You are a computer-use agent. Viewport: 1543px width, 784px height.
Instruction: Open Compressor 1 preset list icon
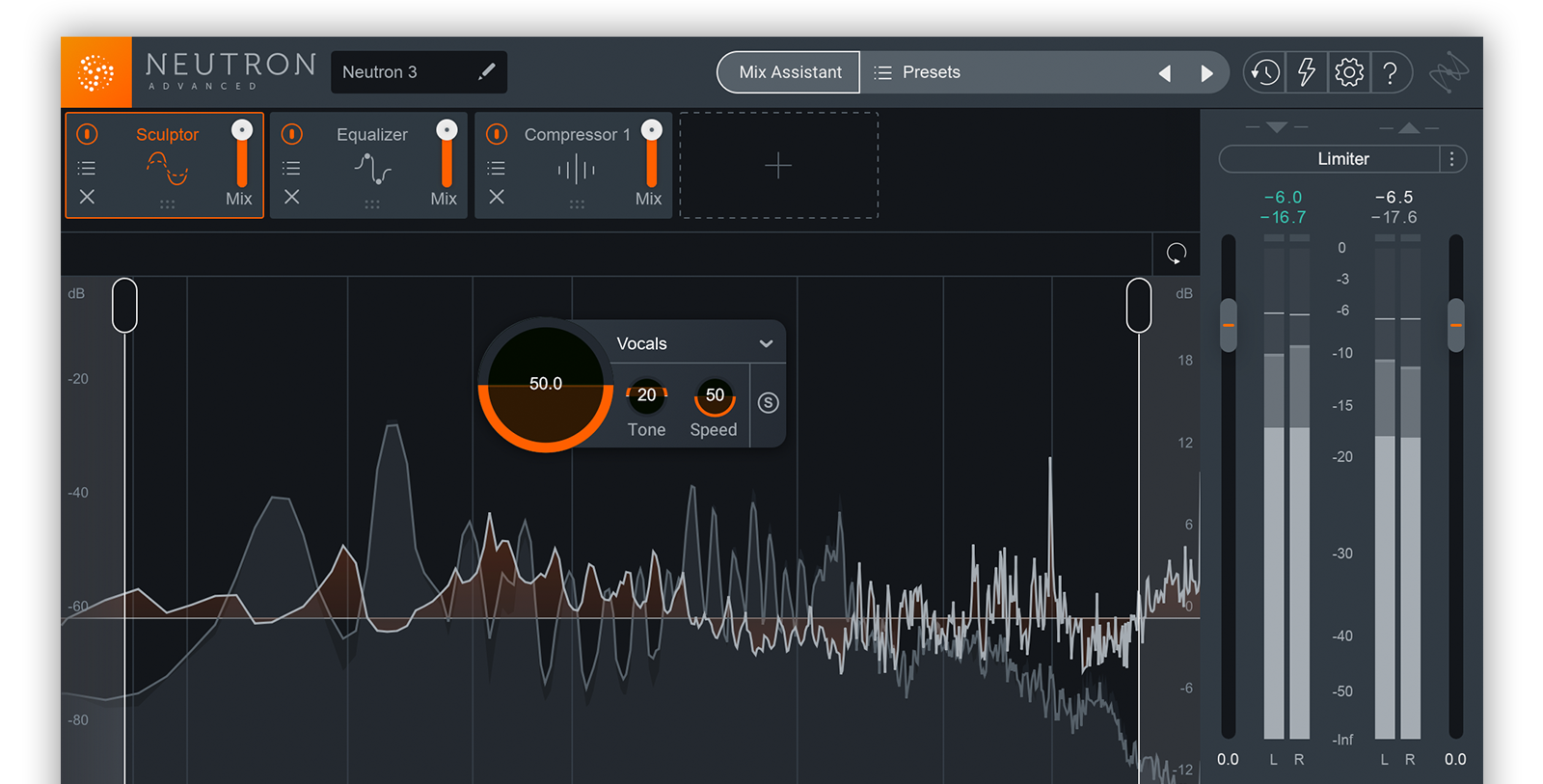tap(497, 168)
